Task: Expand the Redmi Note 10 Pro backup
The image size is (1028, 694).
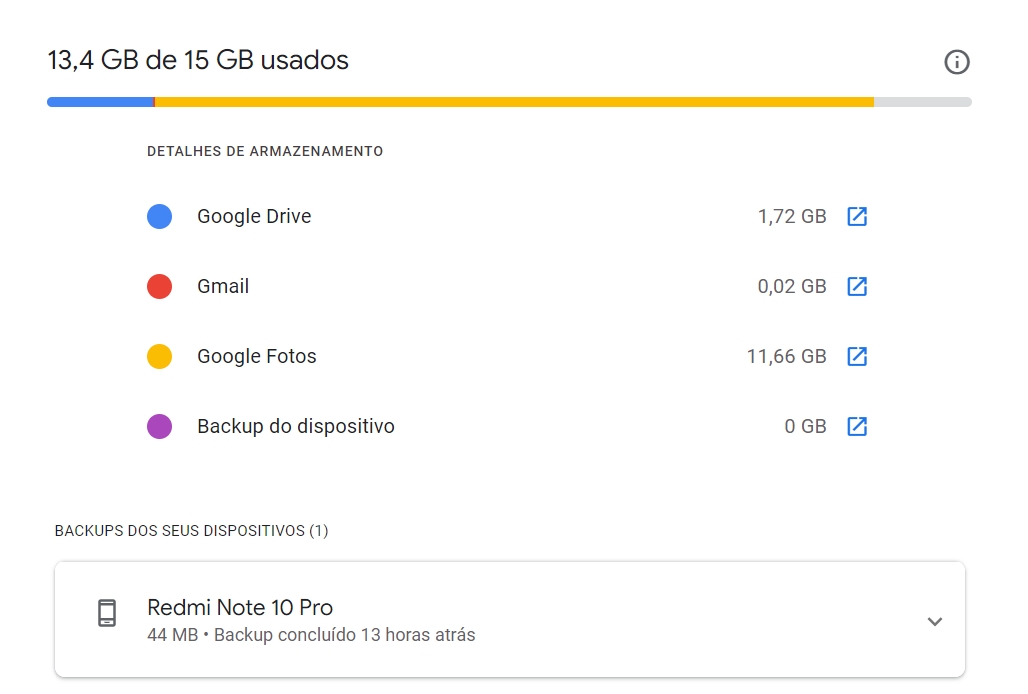Action: click(x=934, y=621)
